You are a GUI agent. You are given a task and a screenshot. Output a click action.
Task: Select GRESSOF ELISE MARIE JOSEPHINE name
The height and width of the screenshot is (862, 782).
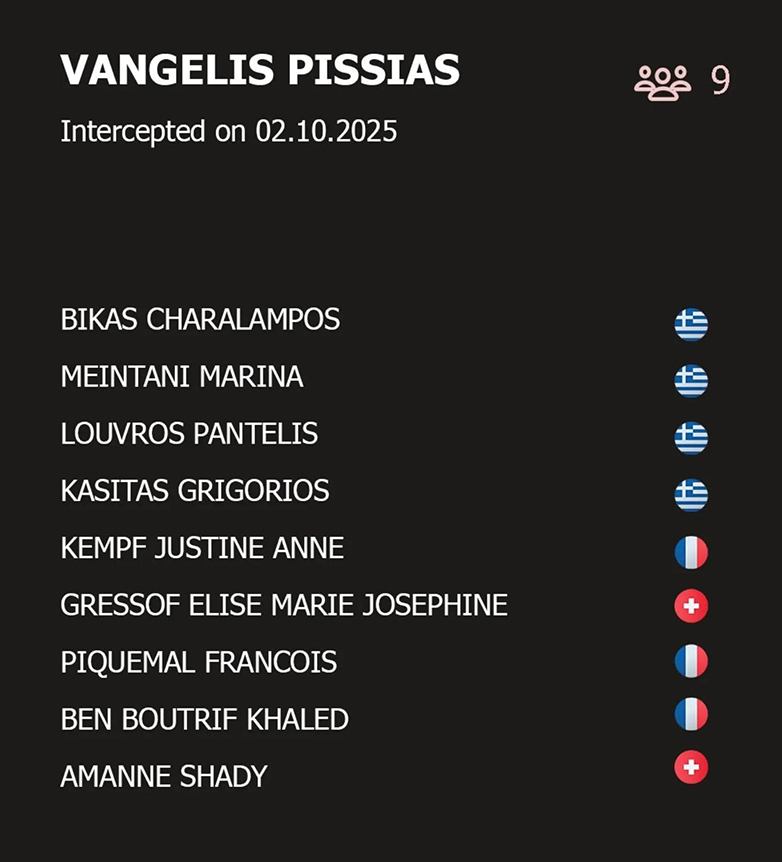tap(284, 605)
